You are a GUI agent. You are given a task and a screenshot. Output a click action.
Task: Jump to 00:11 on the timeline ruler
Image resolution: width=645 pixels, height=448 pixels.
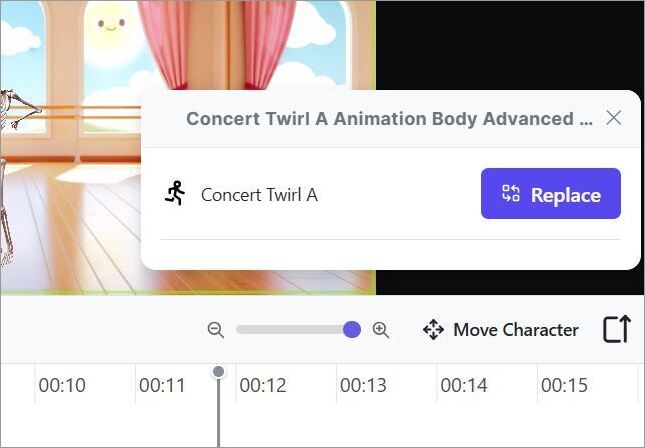click(x=162, y=385)
